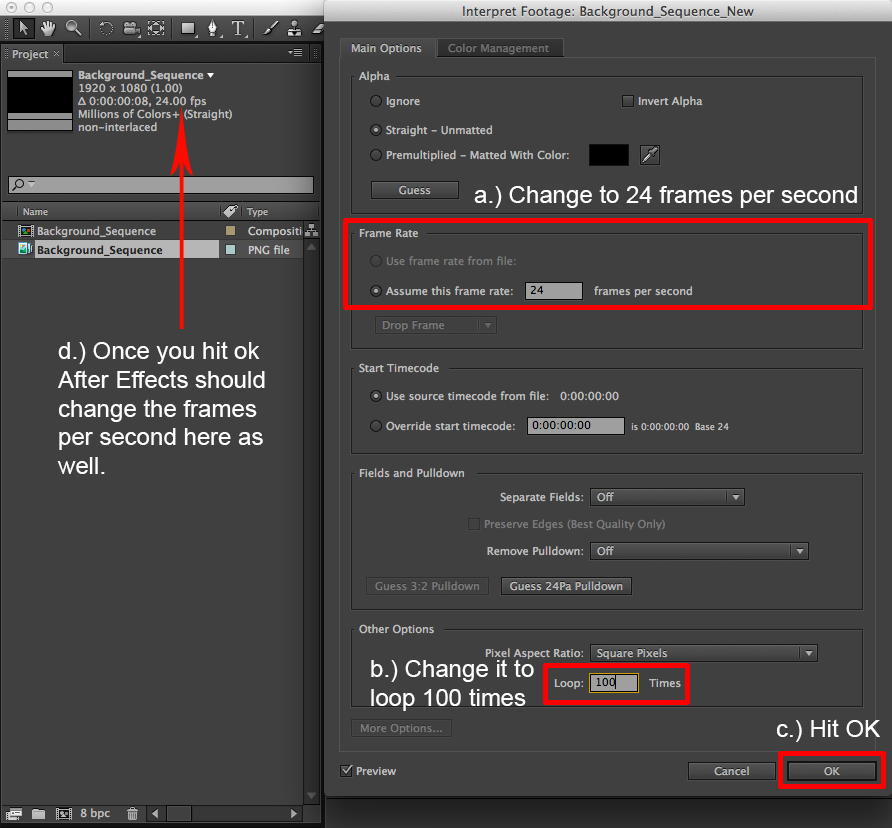
Task: Enable the Invert Alpha checkbox
Action: point(628,101)
